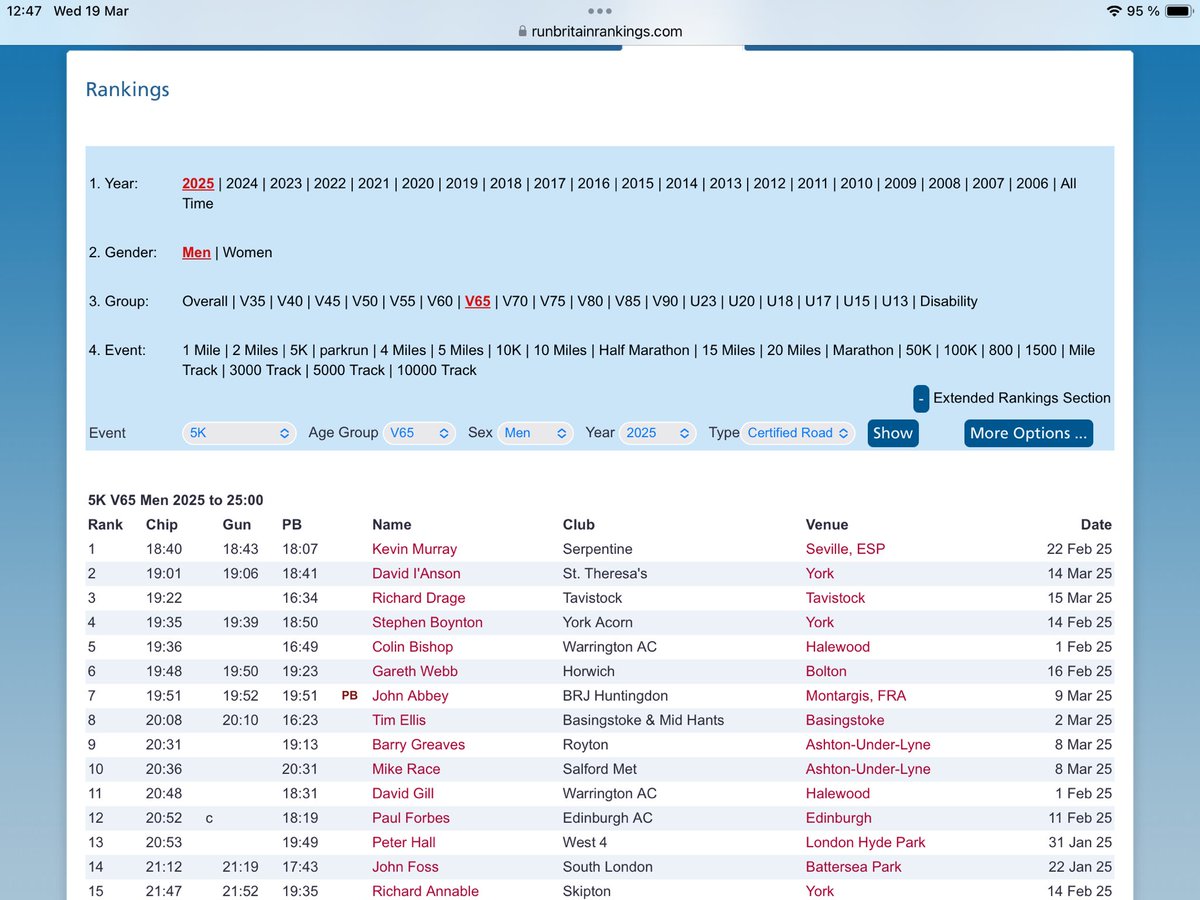Open the Edinburgh venue link
This screenshot has width=1200, height=900.
point(839,818)
